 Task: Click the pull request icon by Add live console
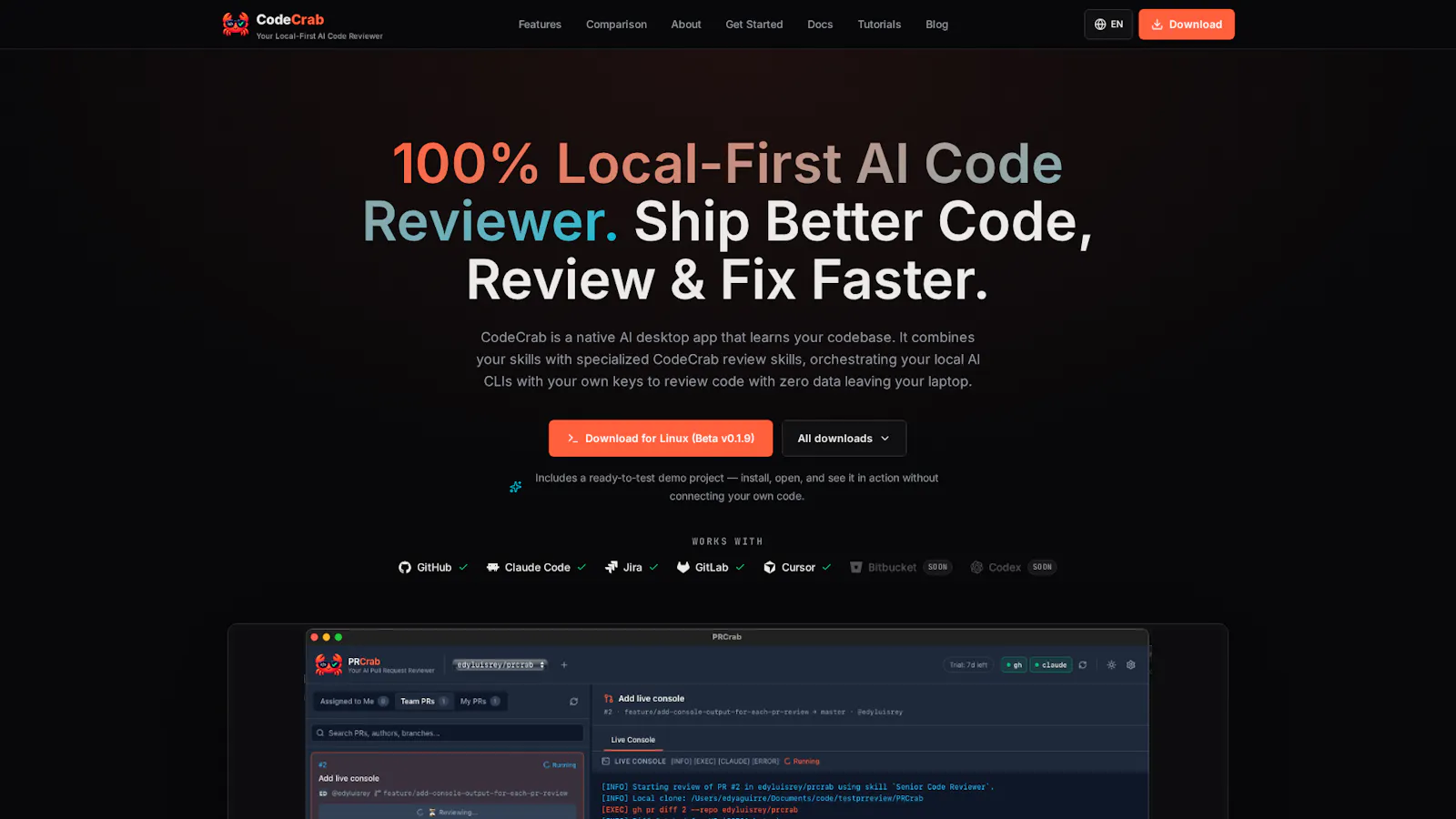[609, 699]
